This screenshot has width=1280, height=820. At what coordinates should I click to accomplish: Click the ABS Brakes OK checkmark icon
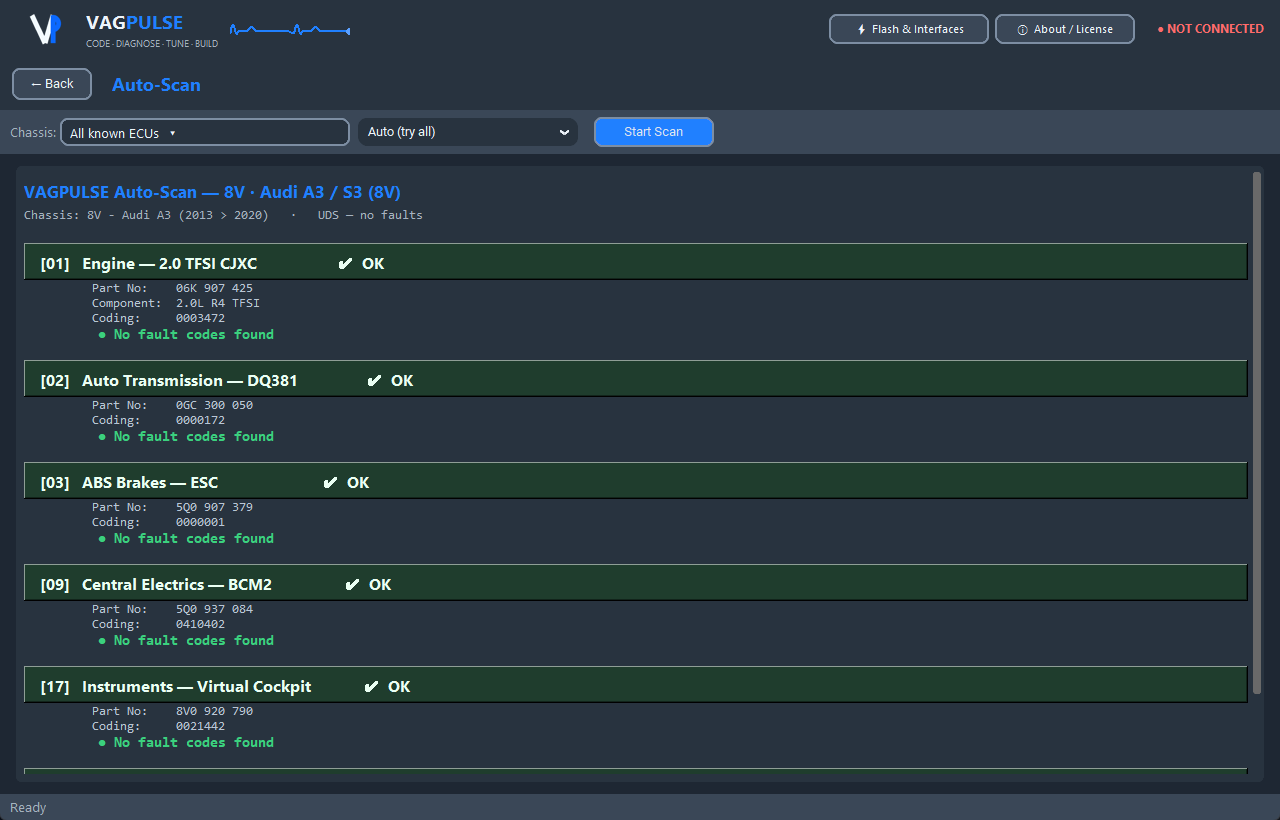click(330, 483)
